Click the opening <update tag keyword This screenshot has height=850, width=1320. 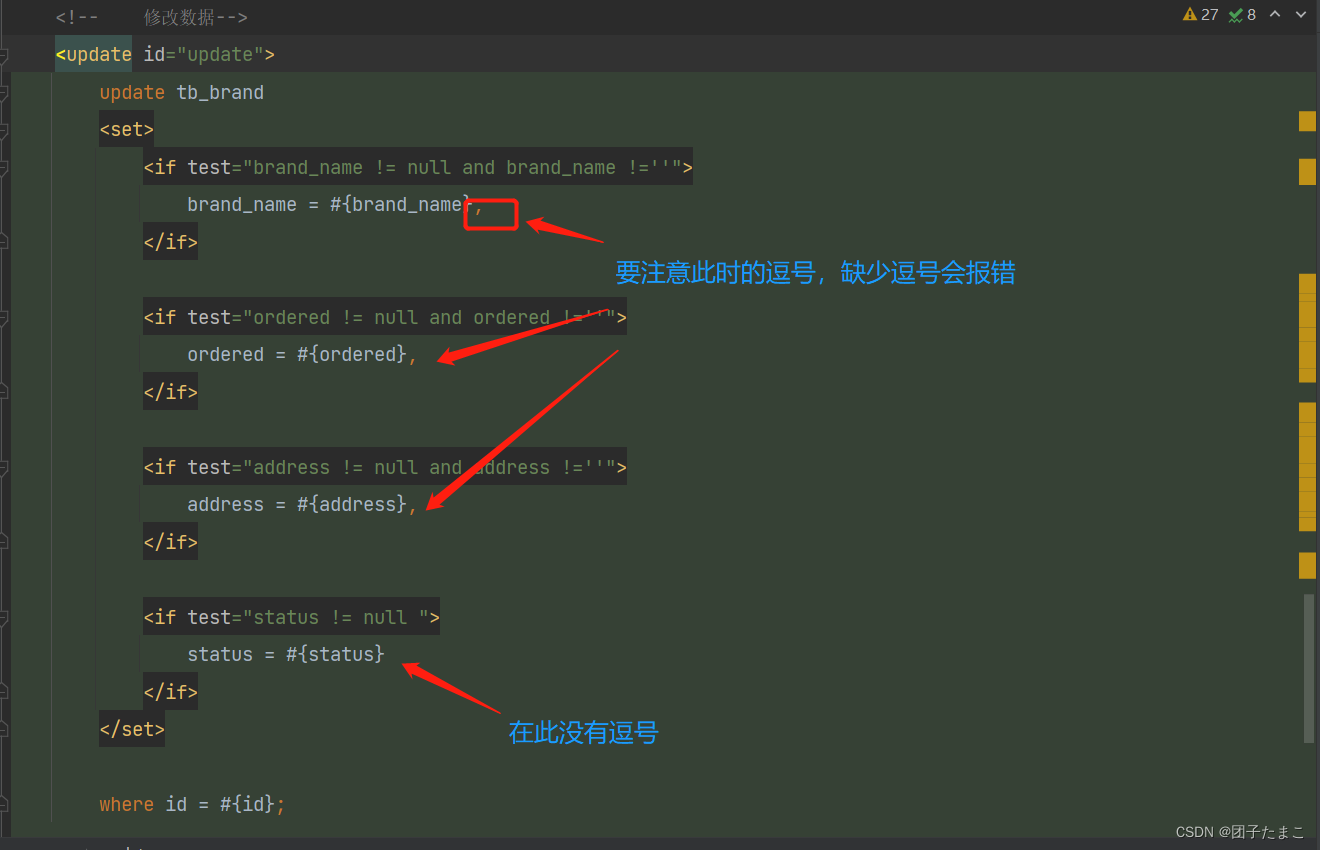[x=93, y=54]
